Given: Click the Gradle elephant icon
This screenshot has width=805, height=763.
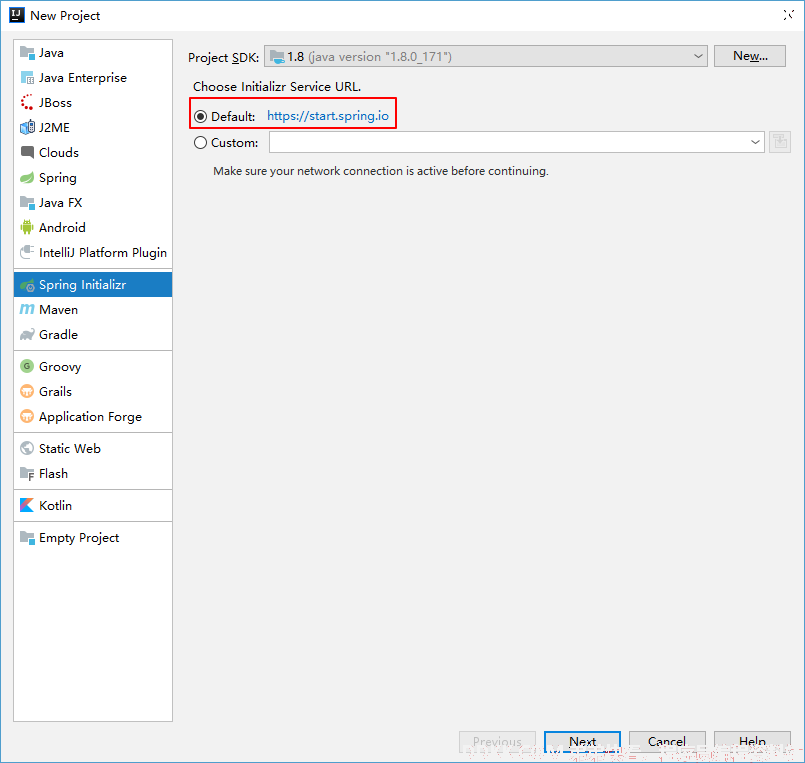Looking at the screenshot, I should click(27, 335).
